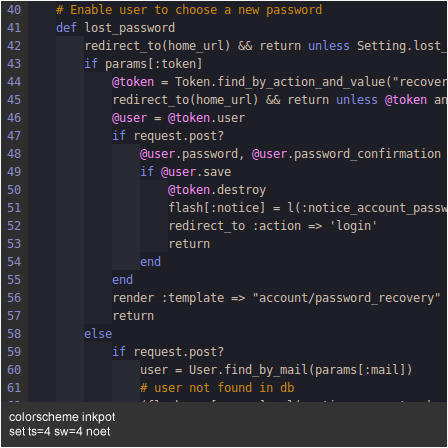
Task: Click '@user.save' on line 49
Action: pos(196,172)
